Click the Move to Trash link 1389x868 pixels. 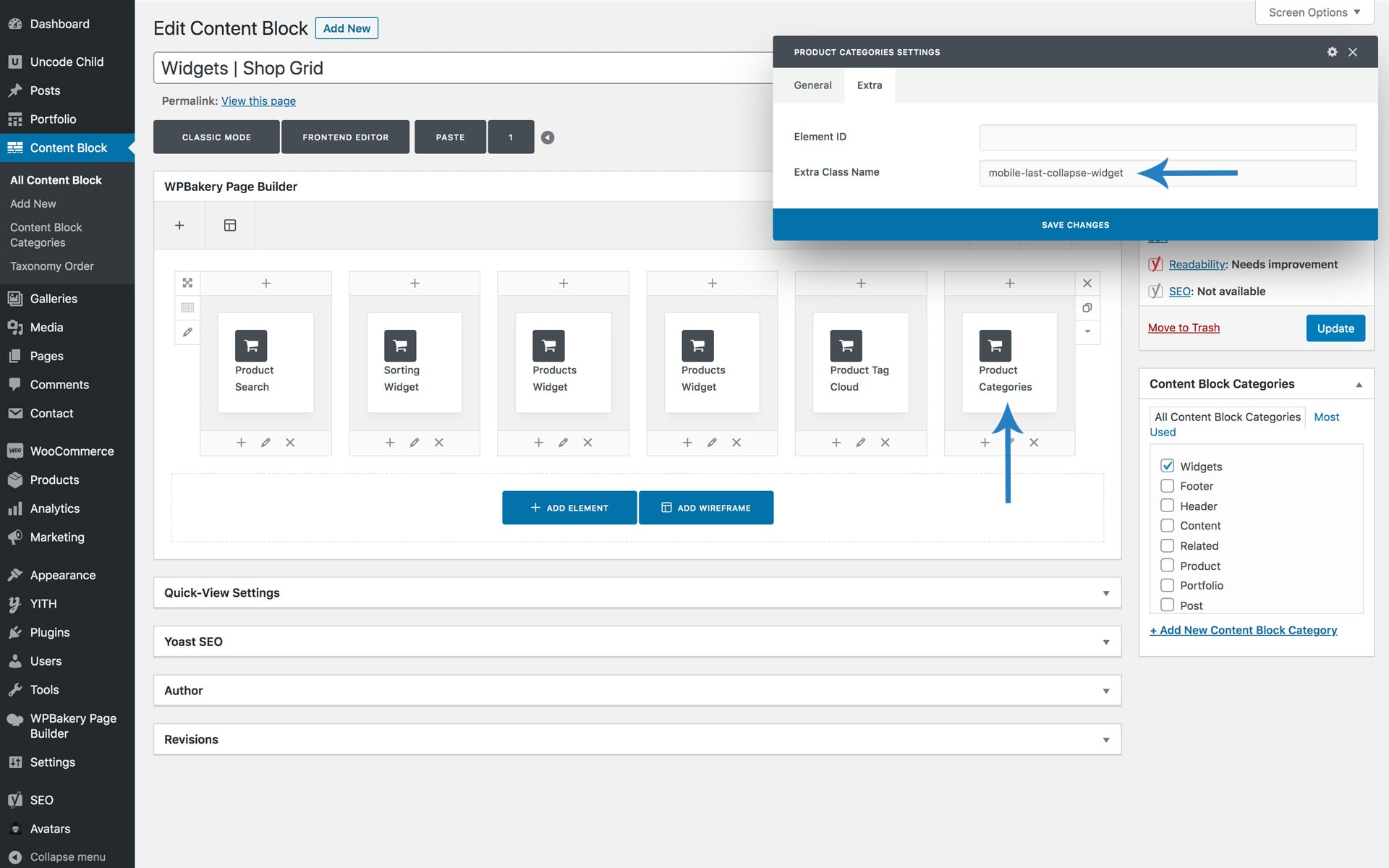click(x=1184, y=328)
